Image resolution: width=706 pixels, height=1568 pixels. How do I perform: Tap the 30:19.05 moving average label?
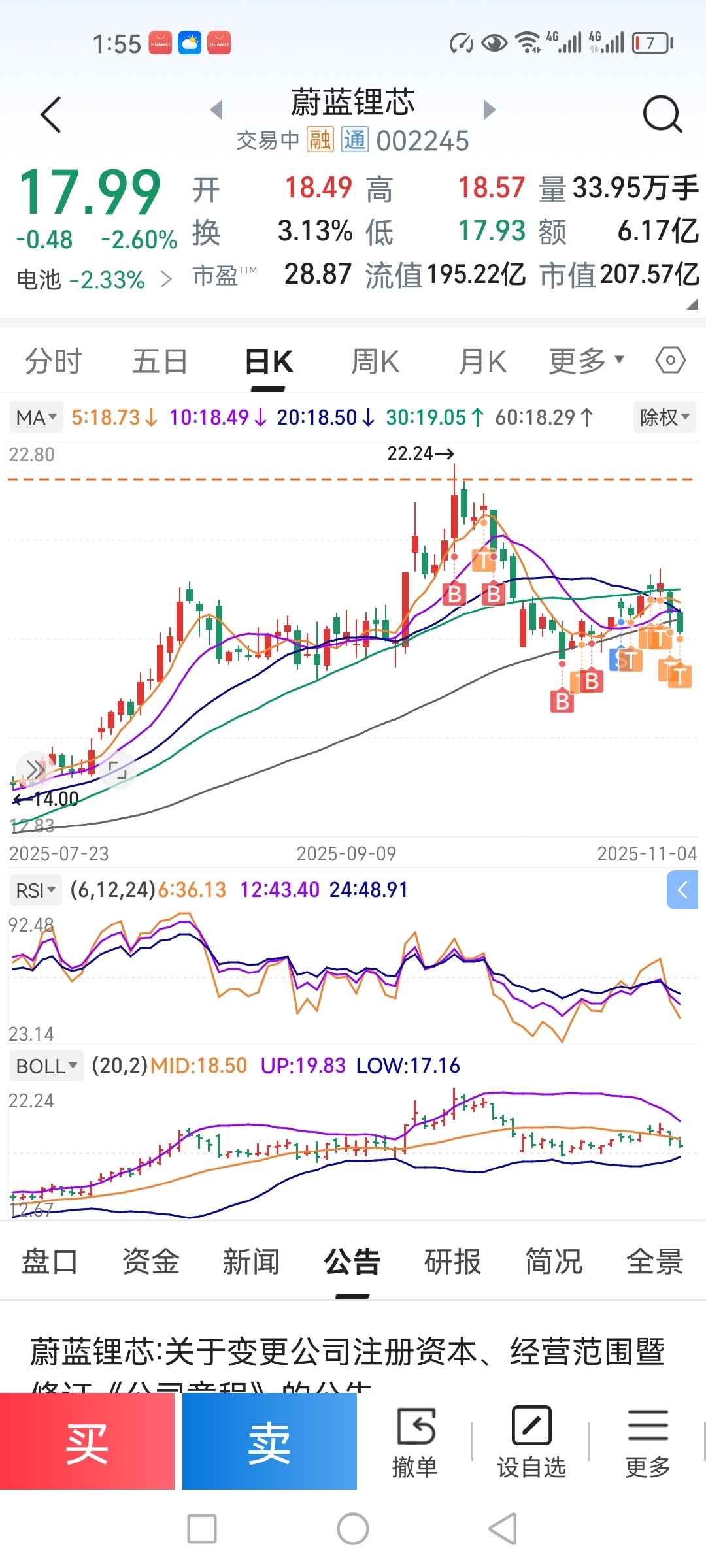pos(435,417)
